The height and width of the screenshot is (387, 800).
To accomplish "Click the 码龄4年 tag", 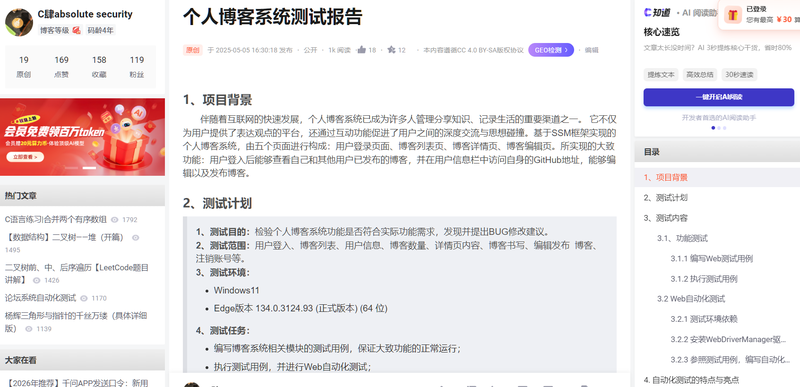I will click(100, 30).
